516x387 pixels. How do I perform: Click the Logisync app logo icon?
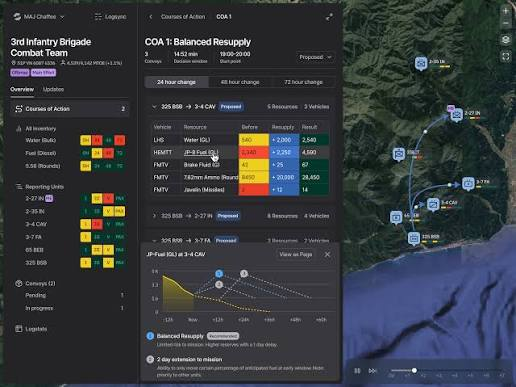tap(98, 17)
